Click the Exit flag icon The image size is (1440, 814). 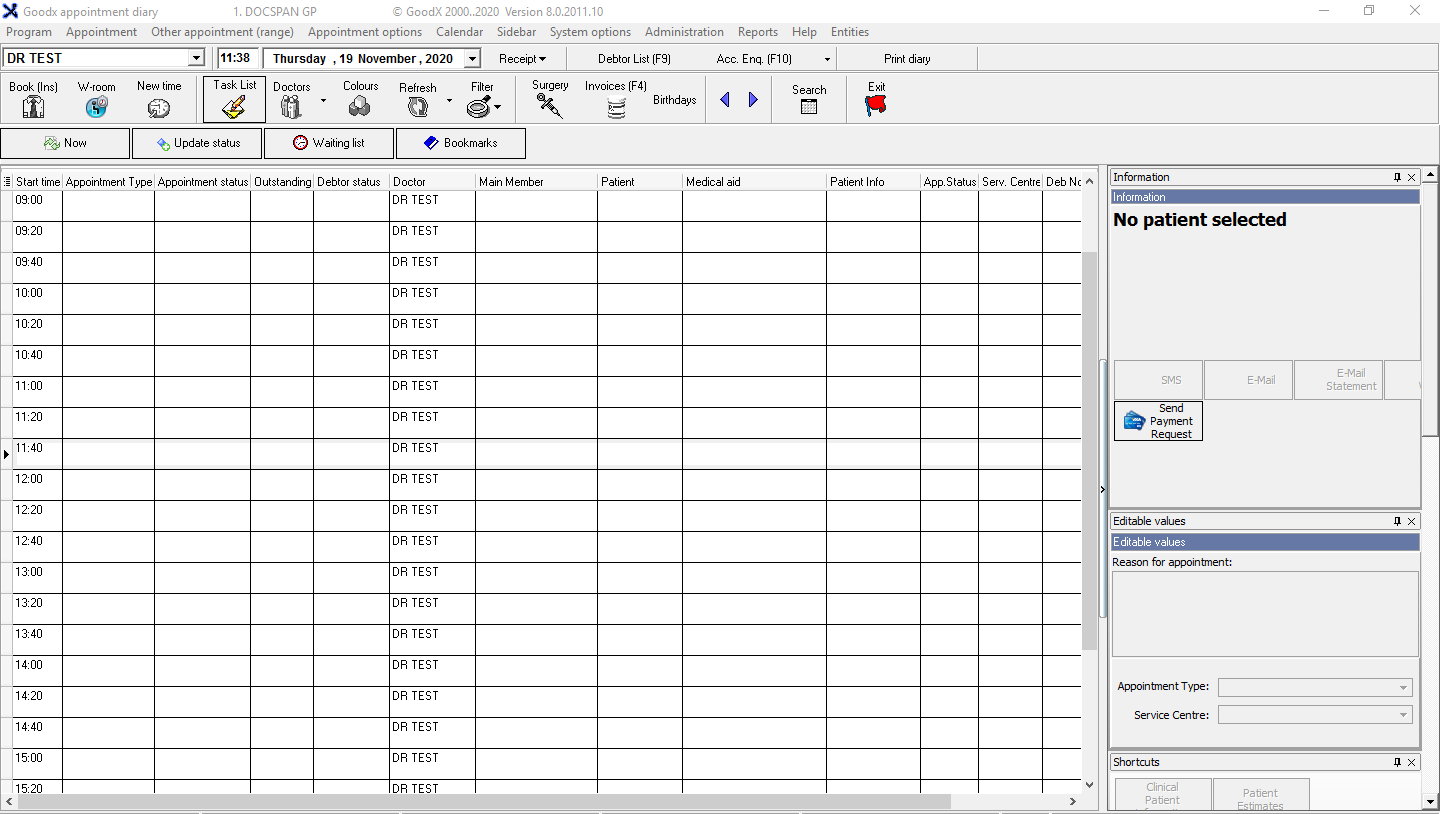876,106
